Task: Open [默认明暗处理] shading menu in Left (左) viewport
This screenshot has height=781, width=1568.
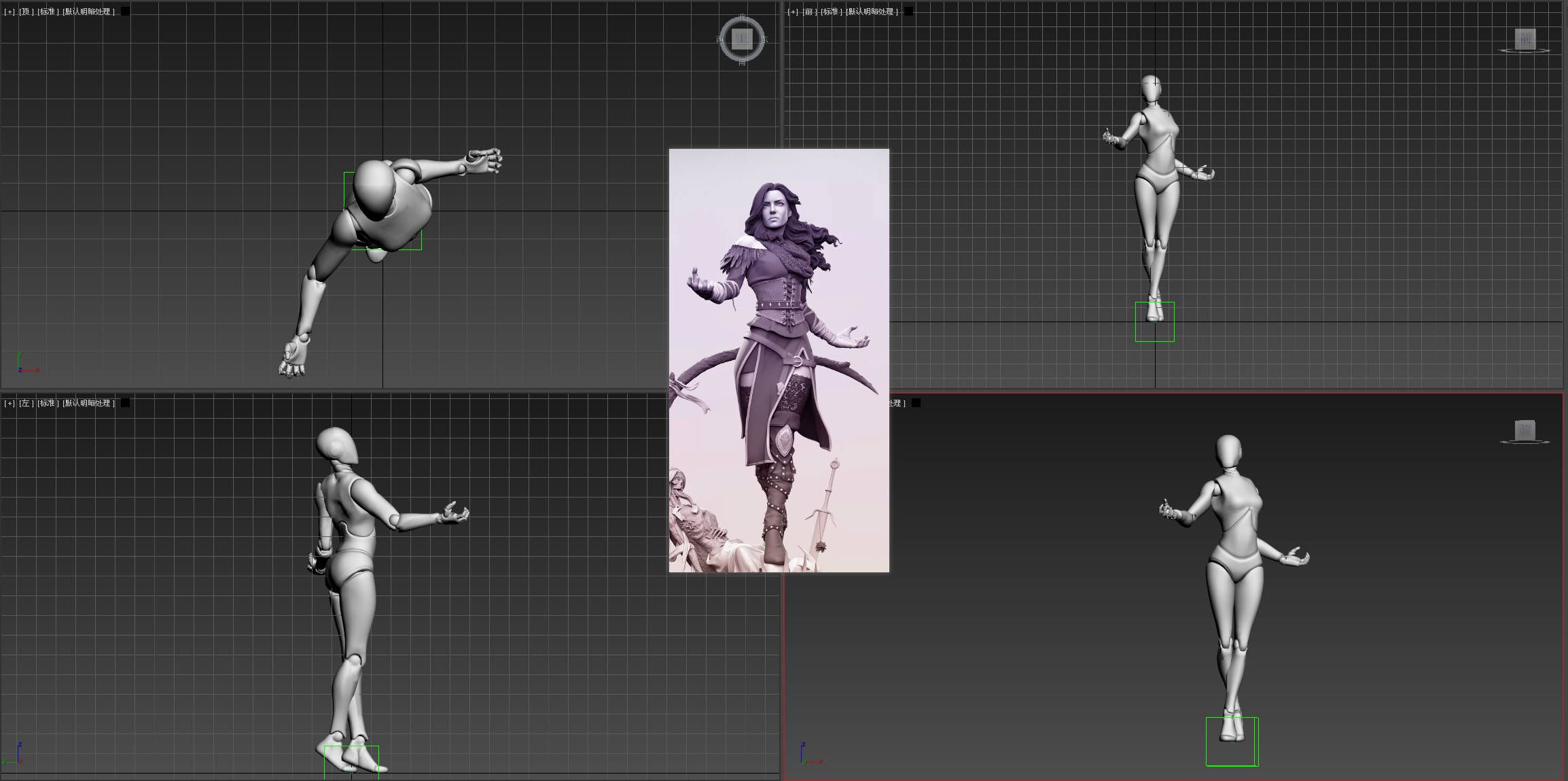Action: pos(89,403)
